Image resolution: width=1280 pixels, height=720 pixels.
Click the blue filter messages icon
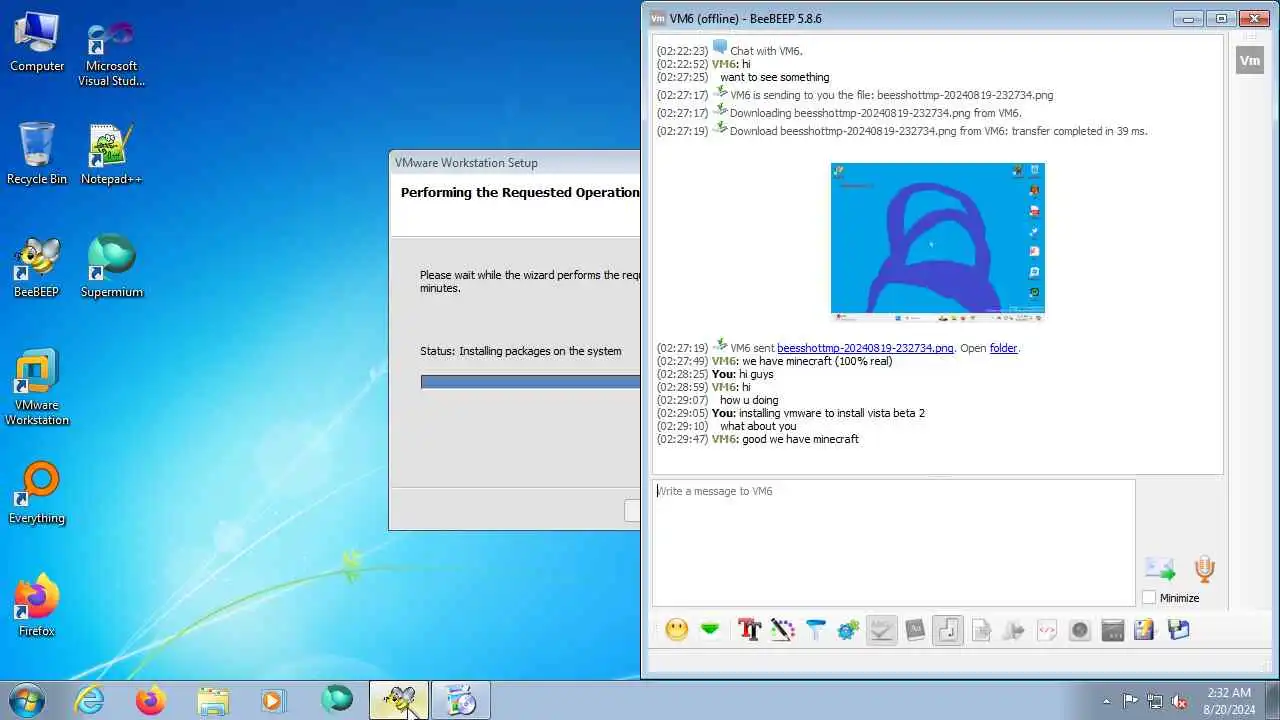tap(815, 630)
